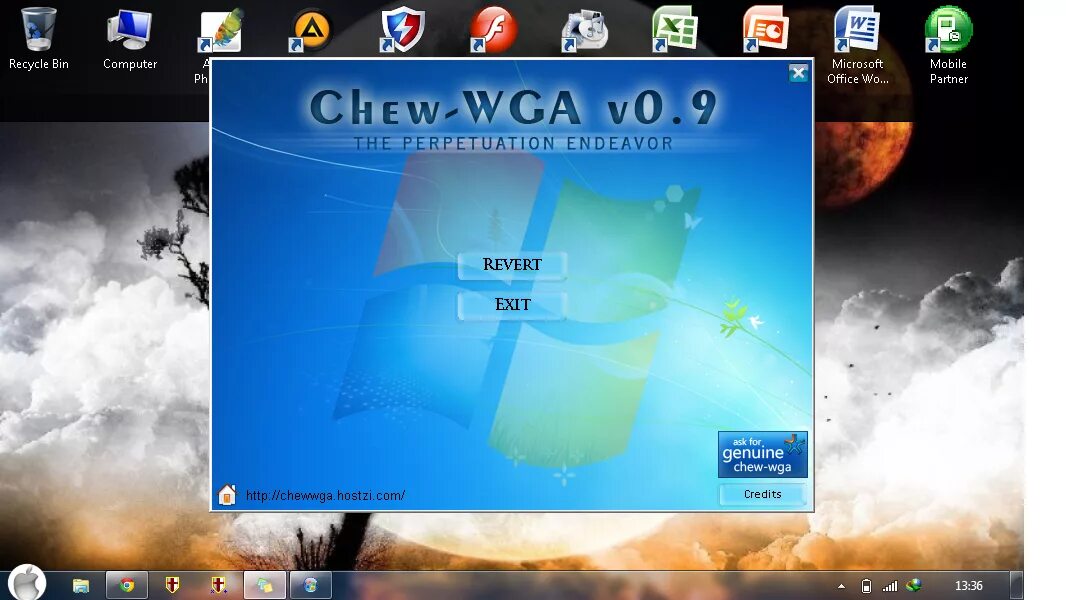Select the shield with lightning bolt shortcut
This screenshot has width=1066, height=600.
pyautogui.click(x=402, y=30)
